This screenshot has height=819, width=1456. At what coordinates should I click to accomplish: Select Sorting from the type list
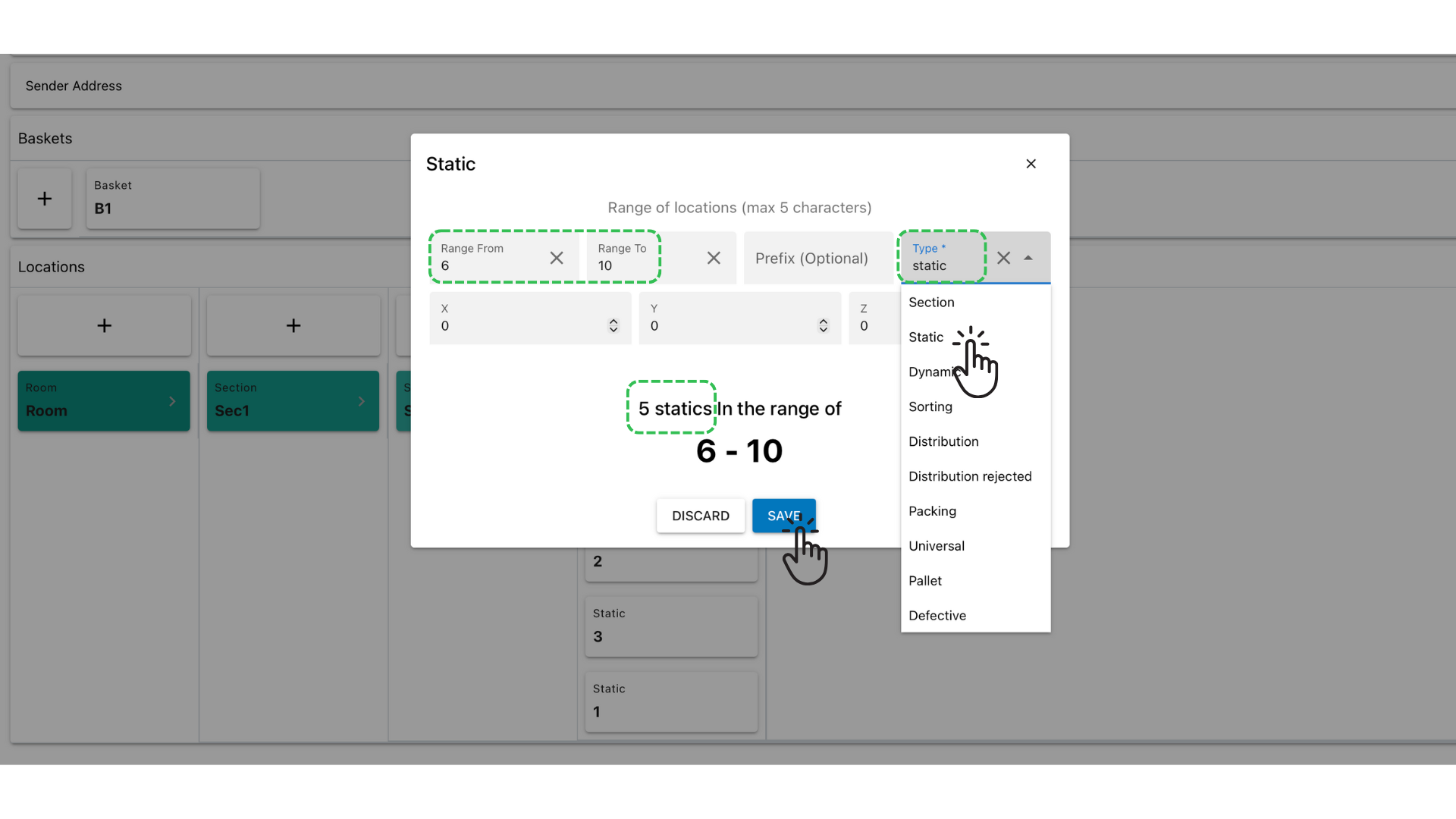coord(930,406)
